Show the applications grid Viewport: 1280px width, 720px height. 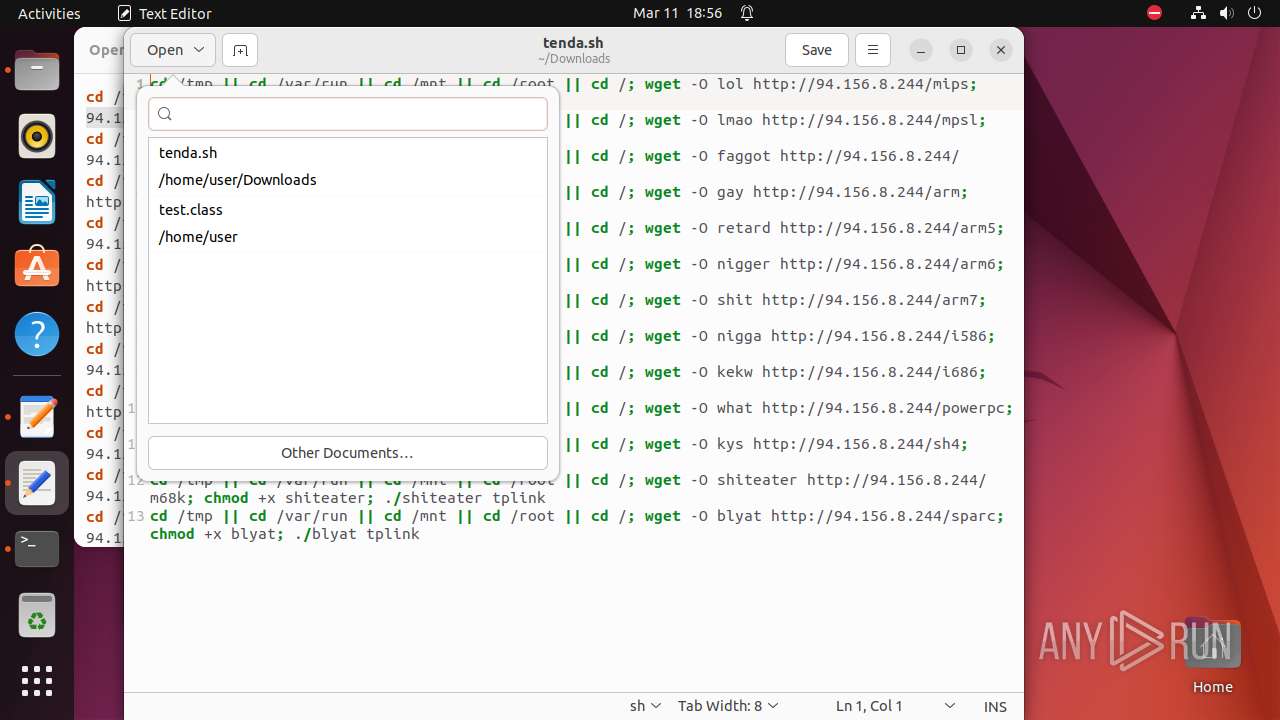pyautogui.click(x=37, y=681)
